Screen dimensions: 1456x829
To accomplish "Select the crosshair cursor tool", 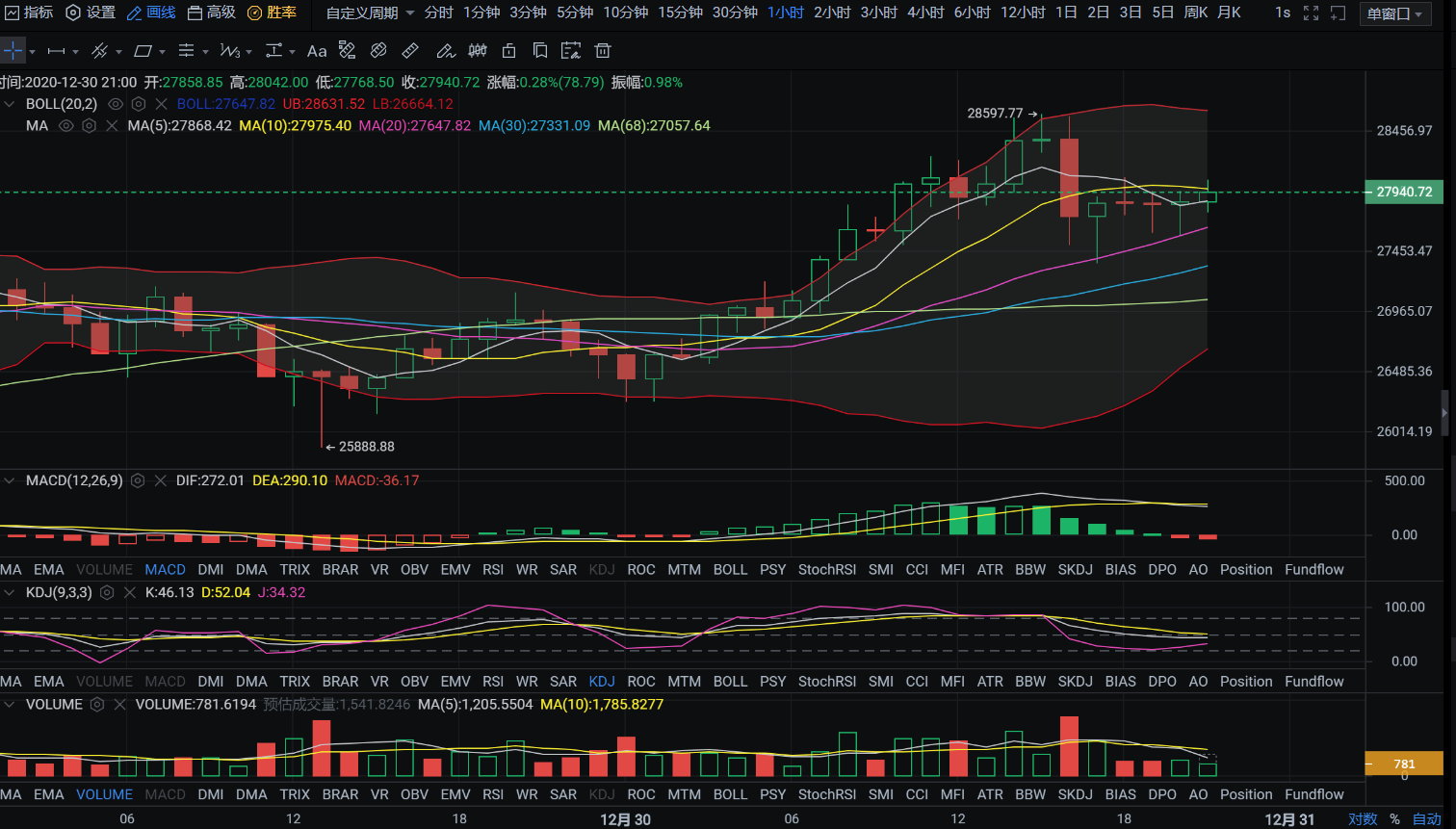I will click(x=13, y=51).
